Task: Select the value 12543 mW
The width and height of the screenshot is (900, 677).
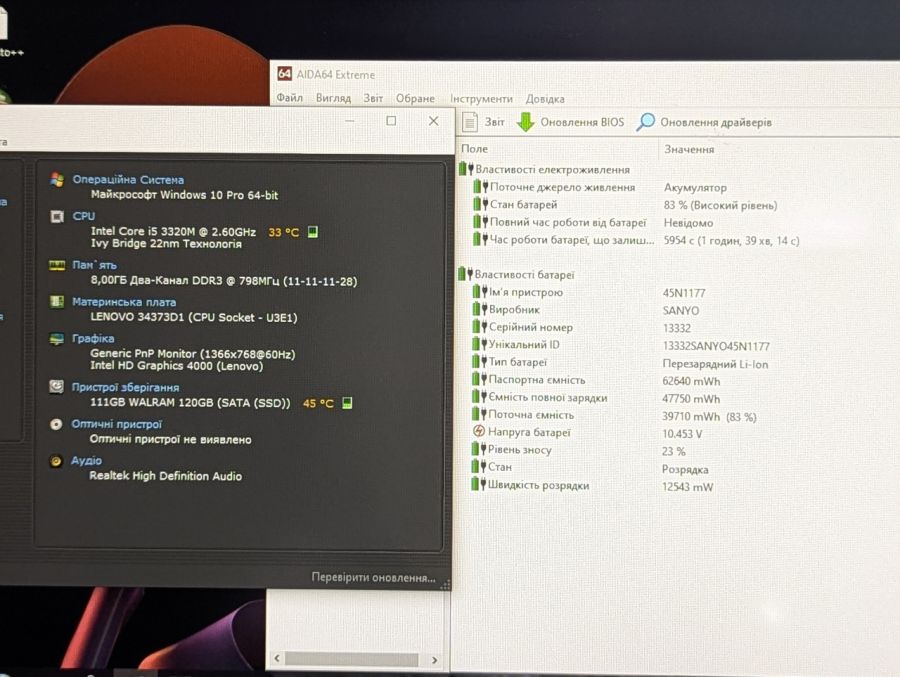Action: click(688, 487)
